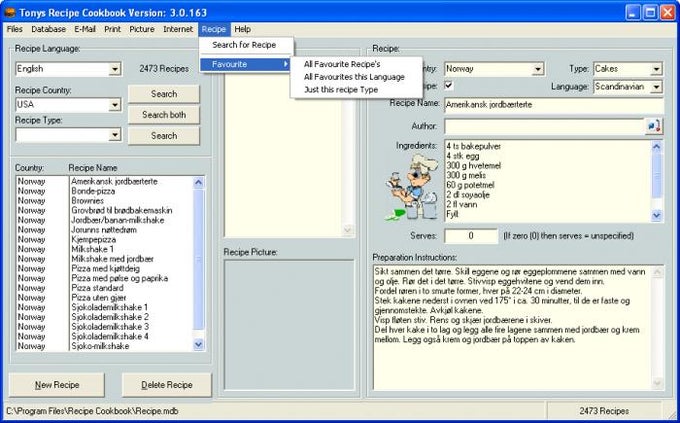Select Amerikansk jordbærterte in recipe list

[x=114, y=181]
